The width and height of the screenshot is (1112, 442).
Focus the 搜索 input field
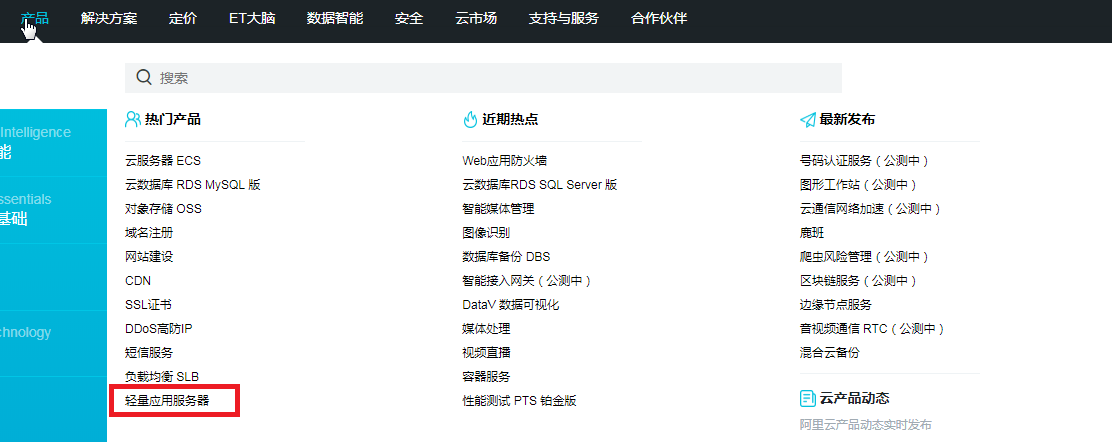coord(483,78)
